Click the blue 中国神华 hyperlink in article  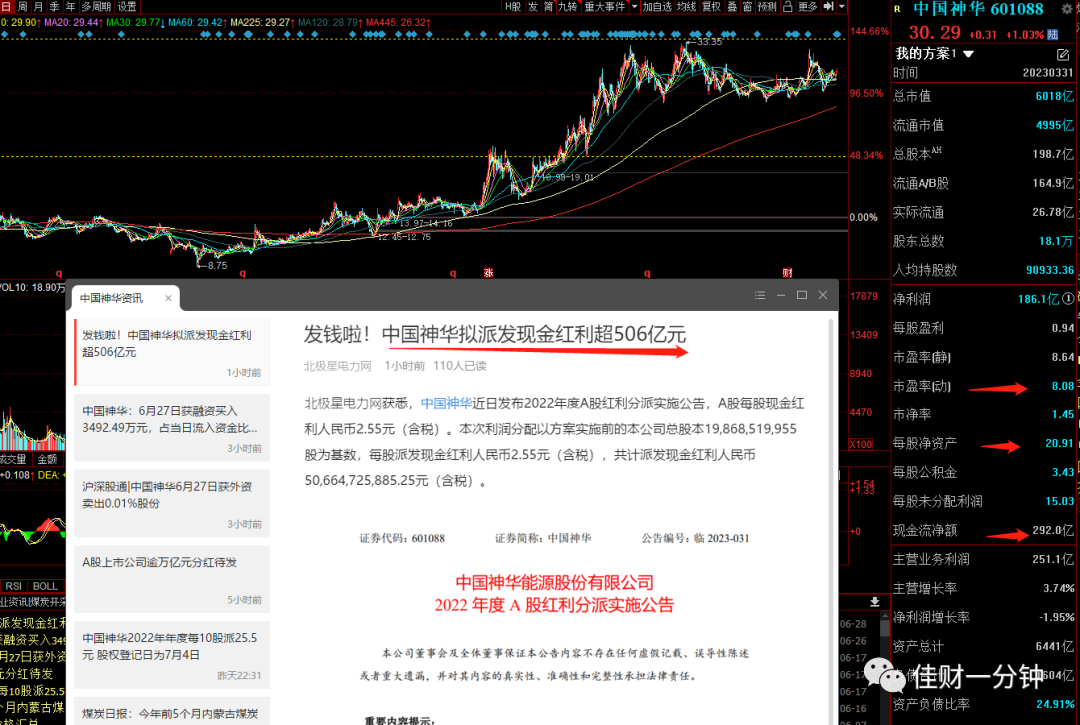click(446, 403)
